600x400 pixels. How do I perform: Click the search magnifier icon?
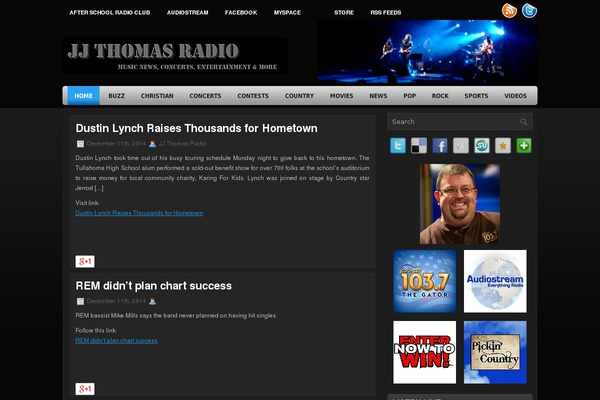click(523, 122)
